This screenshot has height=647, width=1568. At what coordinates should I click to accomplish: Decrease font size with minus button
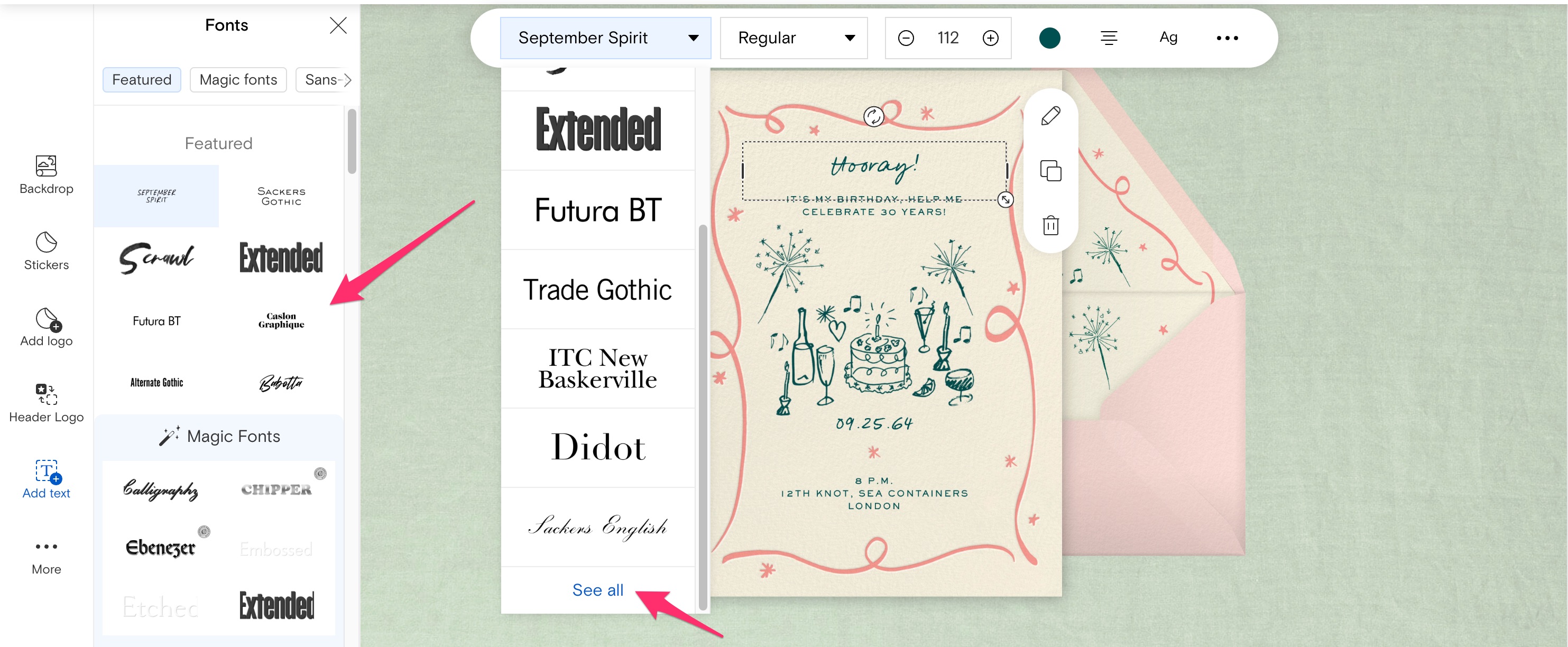906,38
